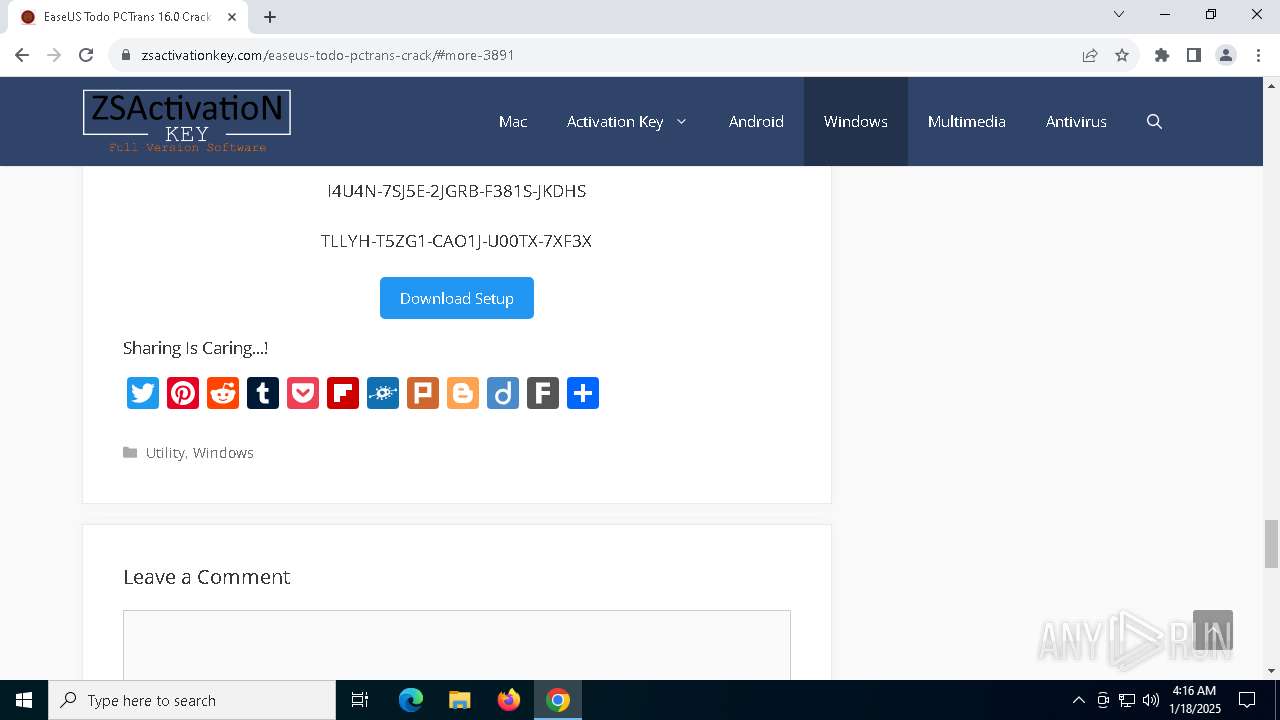The height and width of the screenshot is (720, 1280).
Task: Click the Leave a Comment heading
Action: [207, 577]
